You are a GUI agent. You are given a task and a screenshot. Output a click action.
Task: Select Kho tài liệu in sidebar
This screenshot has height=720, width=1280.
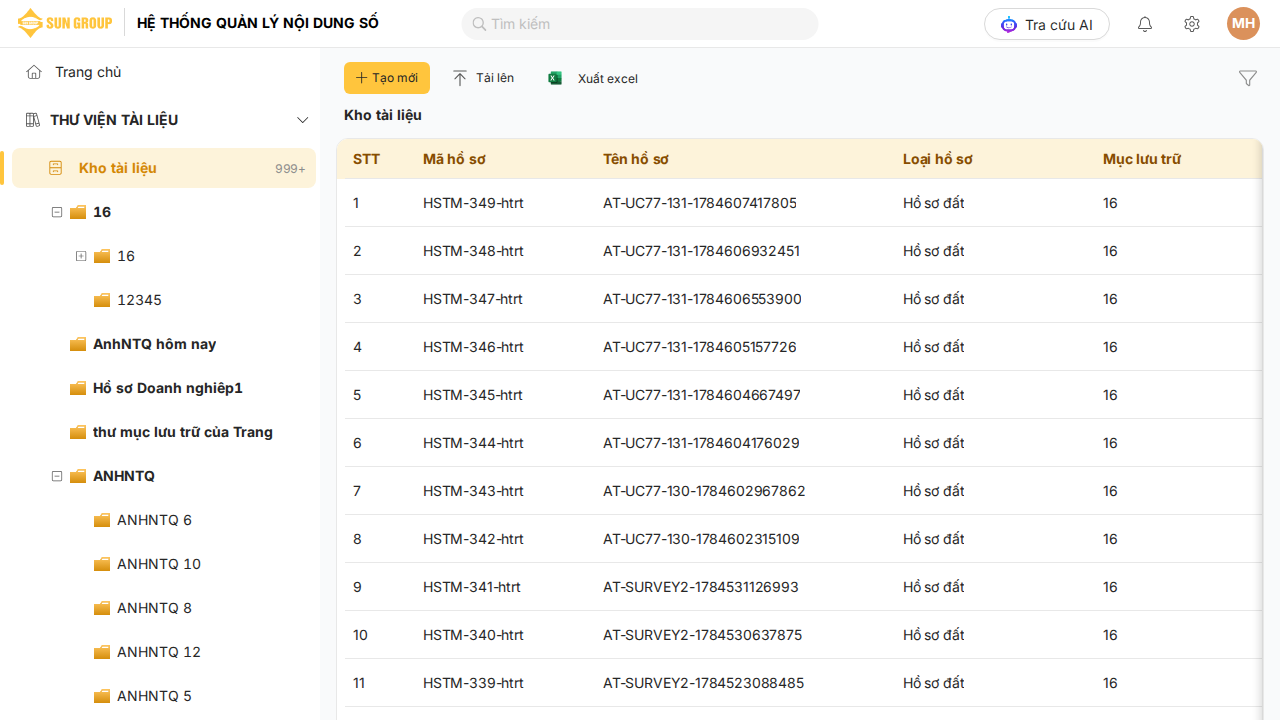click(x=164, y=168)
